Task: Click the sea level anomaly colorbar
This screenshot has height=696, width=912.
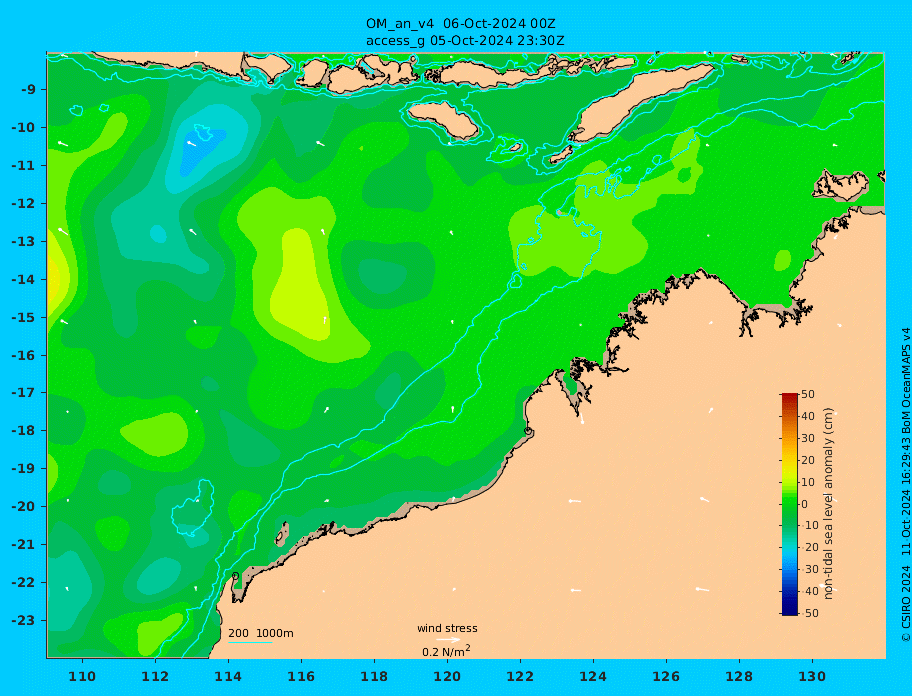Action: pyautogui.click(x=789, y=504)
